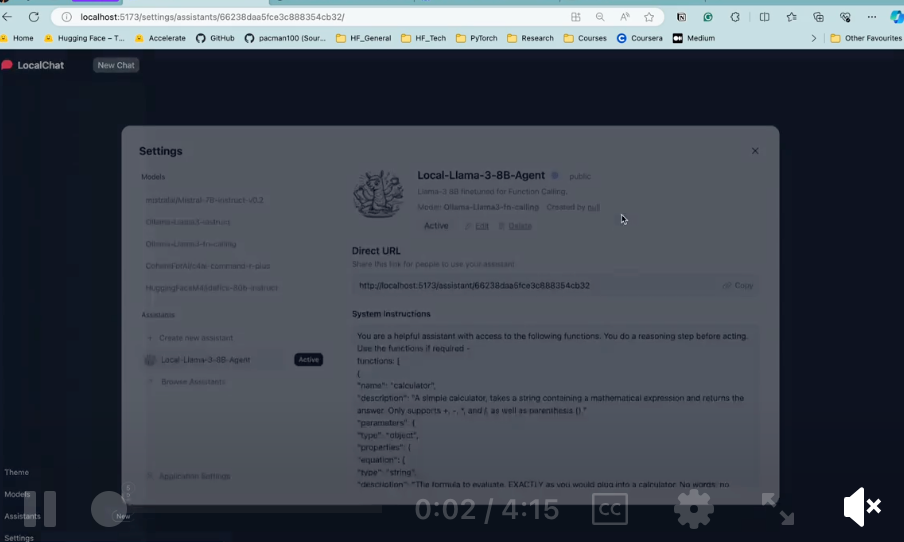
Task: Expand the HF_General bookmark folder
Action: tap(363, 38)
